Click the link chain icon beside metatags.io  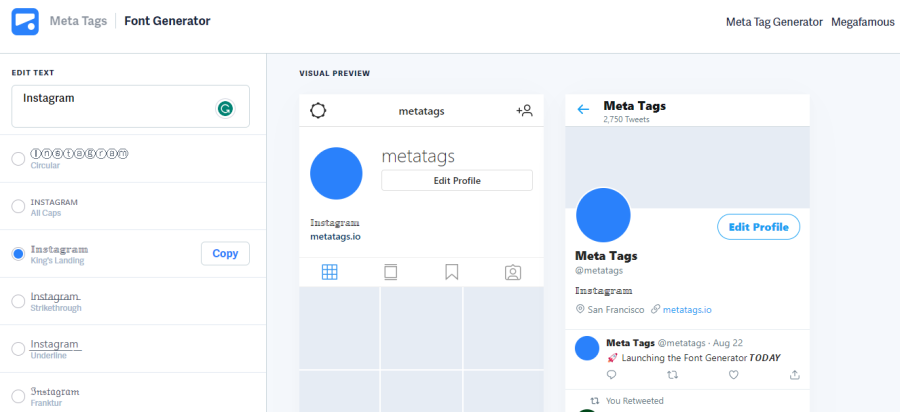click(x=655, y=309)
